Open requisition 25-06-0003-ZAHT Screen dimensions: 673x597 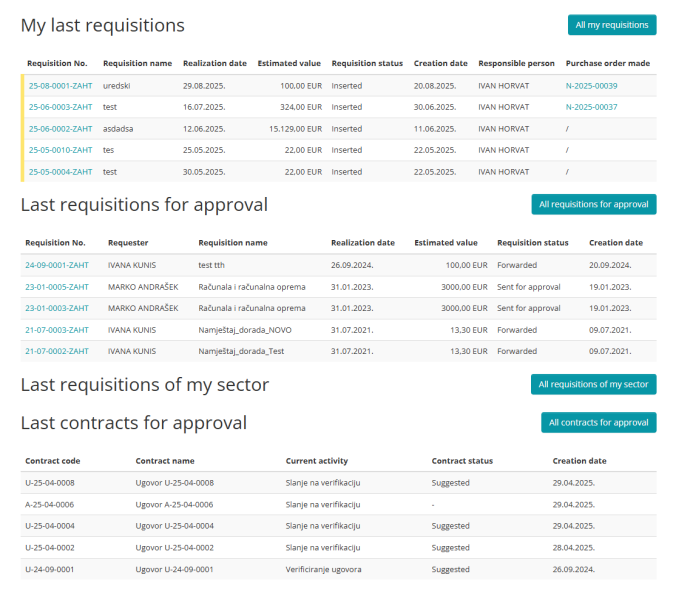tap(60, 107)
